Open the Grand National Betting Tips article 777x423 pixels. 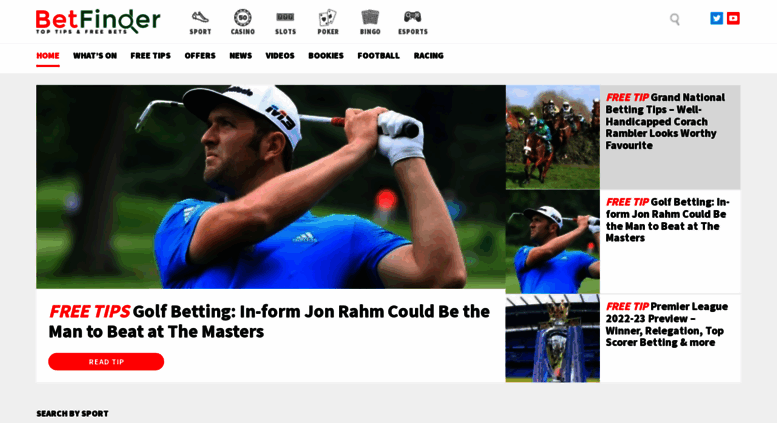(665, 121)
